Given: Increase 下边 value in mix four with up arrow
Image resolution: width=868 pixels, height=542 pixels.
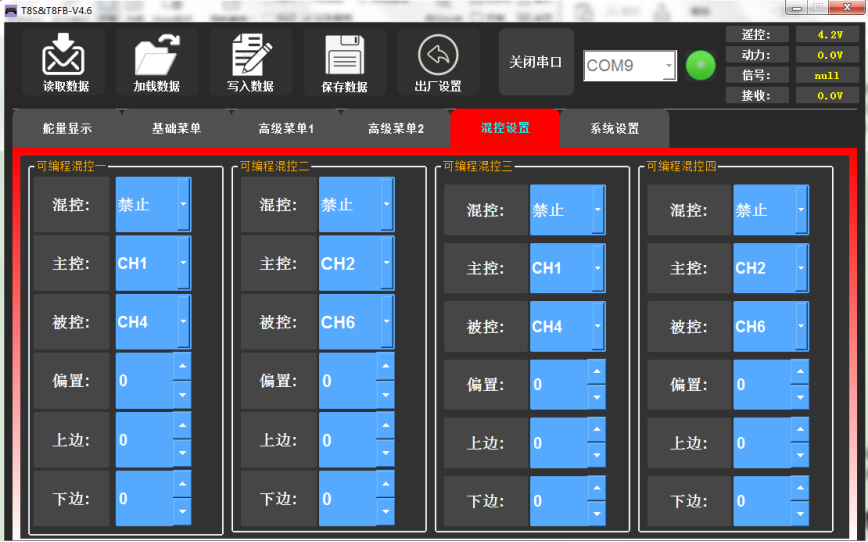Looking at the screenshot, I should (x=799, y=487).
